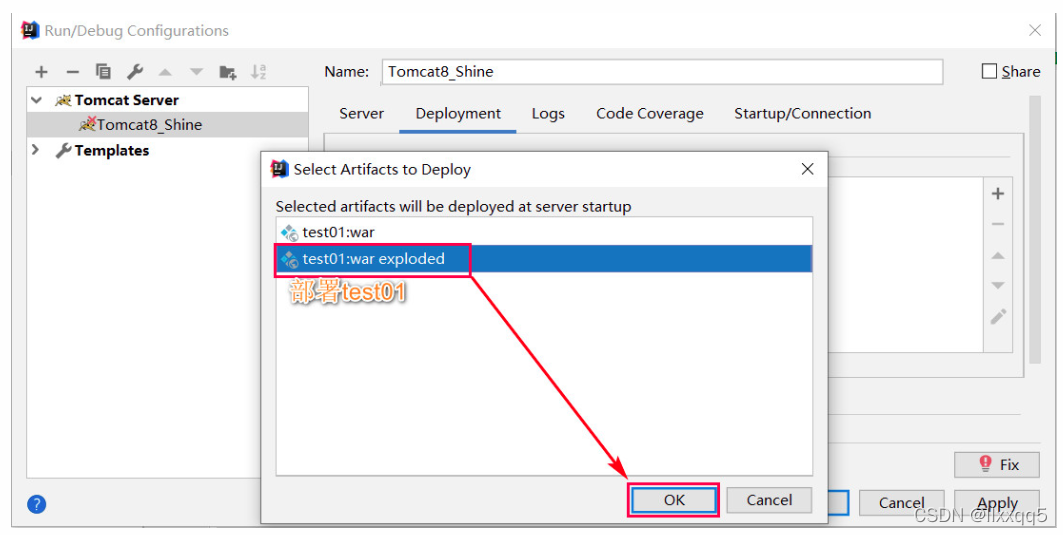Viewport: 1063px width, 535px height.
Task: Edit deployment item with pencil icon
Action: [998, 317]
